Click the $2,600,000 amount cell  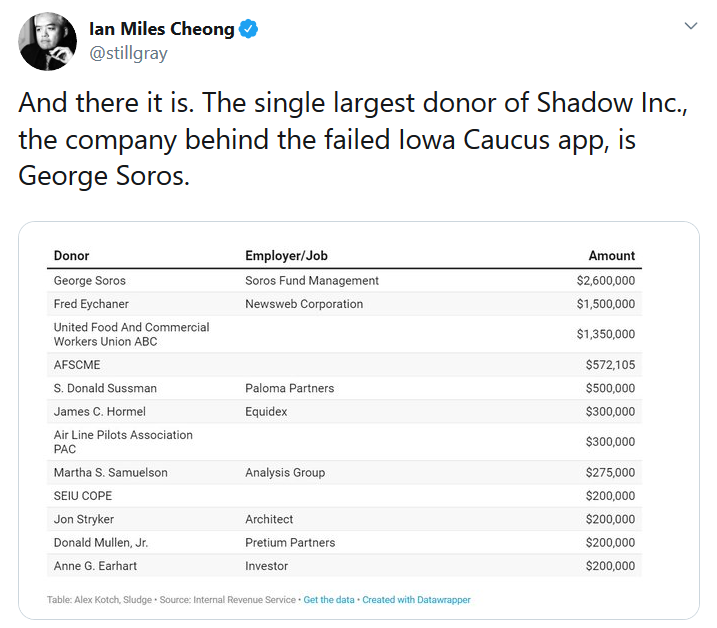point(605,281)
